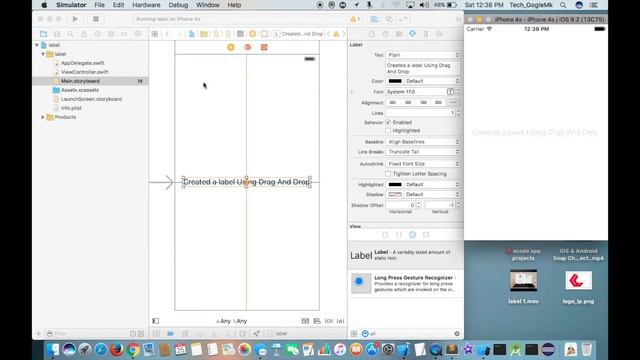Open the File inspector tab
Image resolution: width=640 pixels, height=360 pixels.
(372, 34)
